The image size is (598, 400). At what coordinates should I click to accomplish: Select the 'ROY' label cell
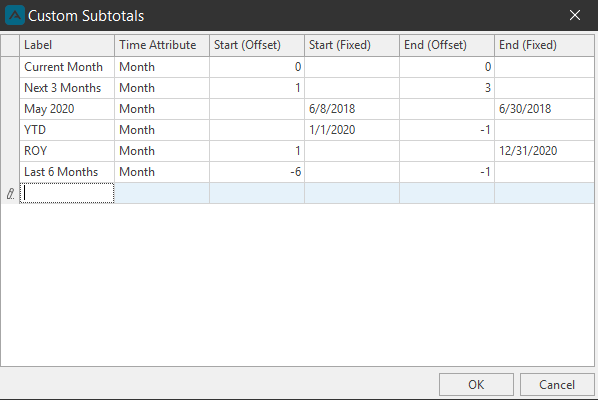[67, 151]
